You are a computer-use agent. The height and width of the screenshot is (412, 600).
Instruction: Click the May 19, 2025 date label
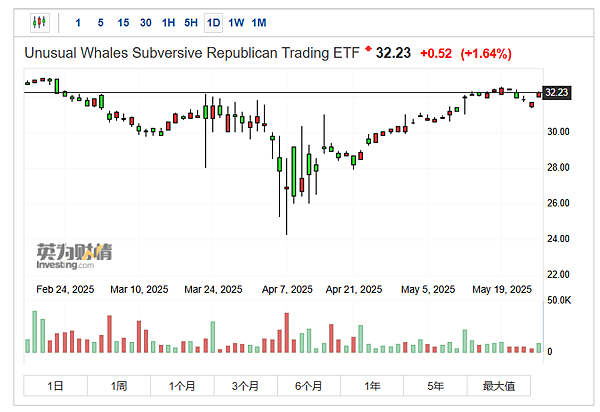pyautogui.click(x=502, y=290)
